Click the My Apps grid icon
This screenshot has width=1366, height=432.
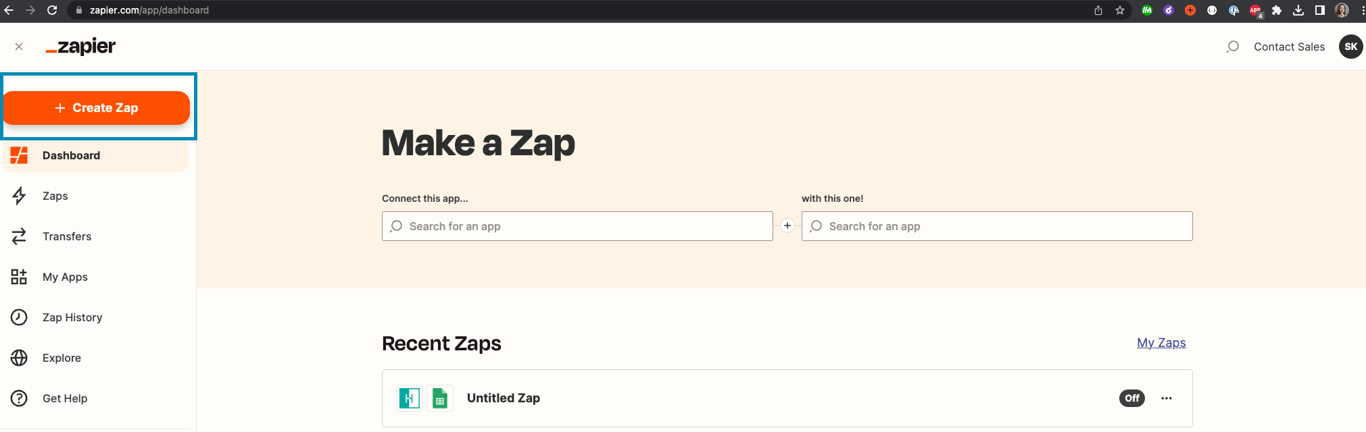click(x=19, y=277)
